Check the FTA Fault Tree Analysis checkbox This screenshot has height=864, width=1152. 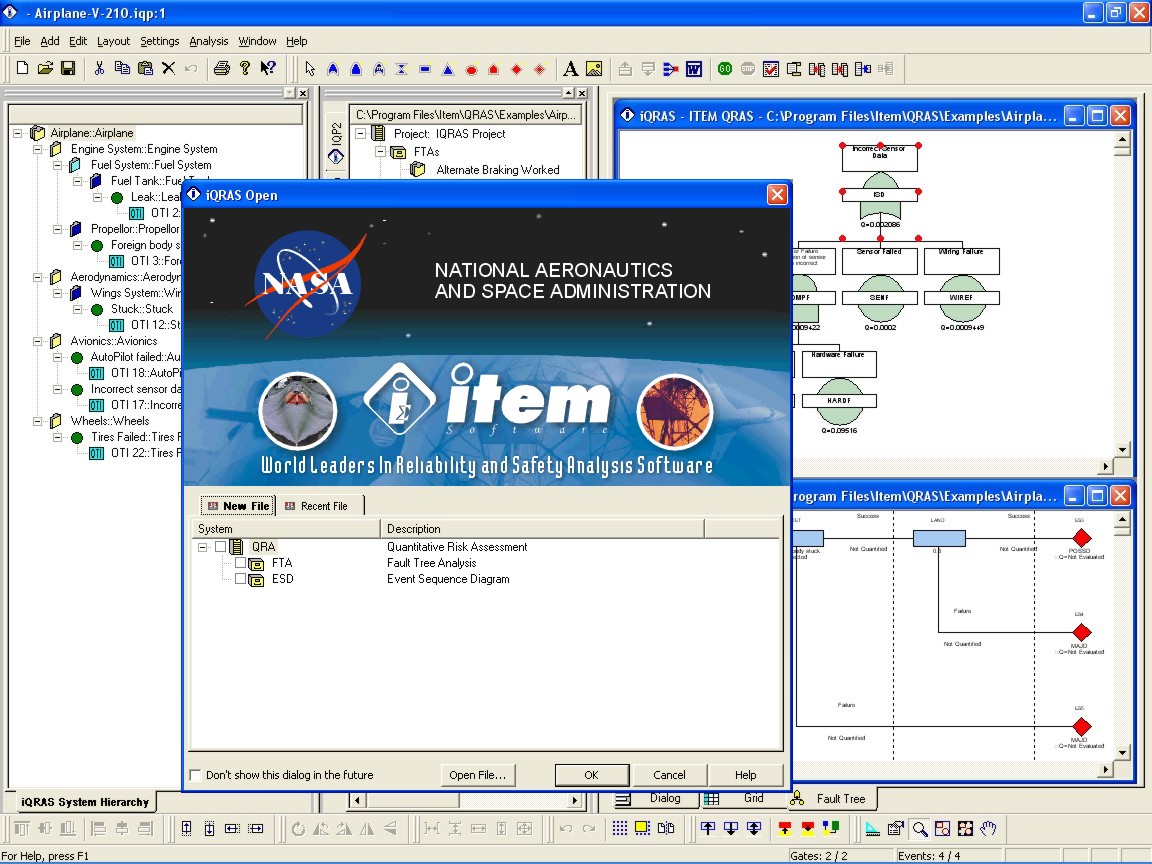[x=240, y=563]
